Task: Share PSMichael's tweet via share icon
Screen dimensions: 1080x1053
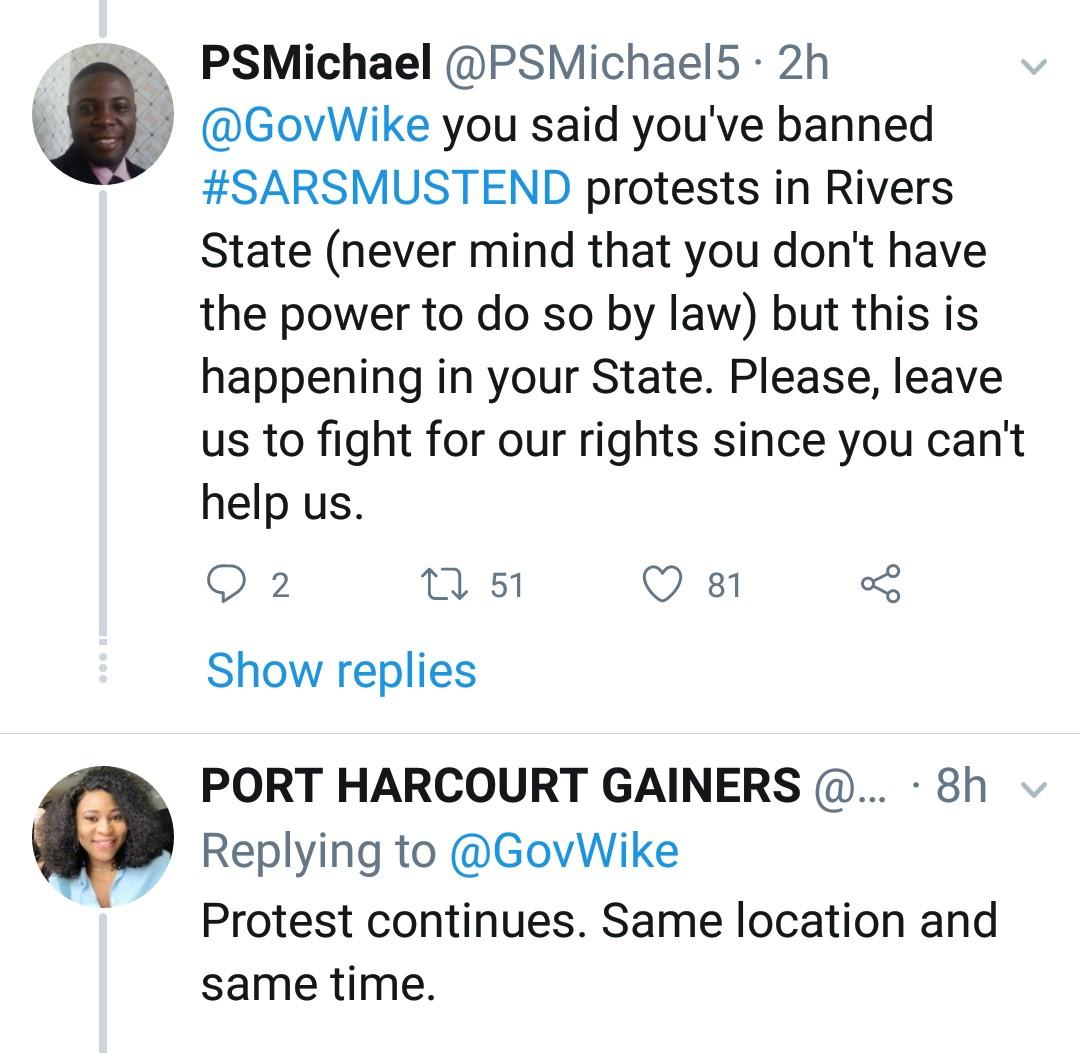Action: tap(880, 584)
